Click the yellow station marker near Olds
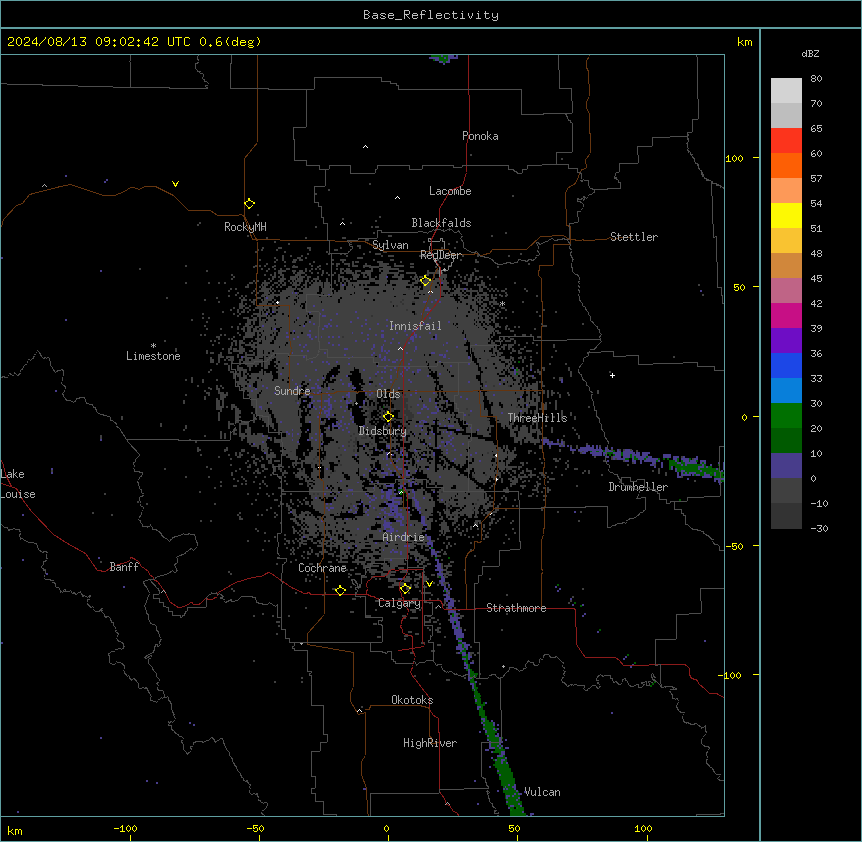 tap(388, 417)
